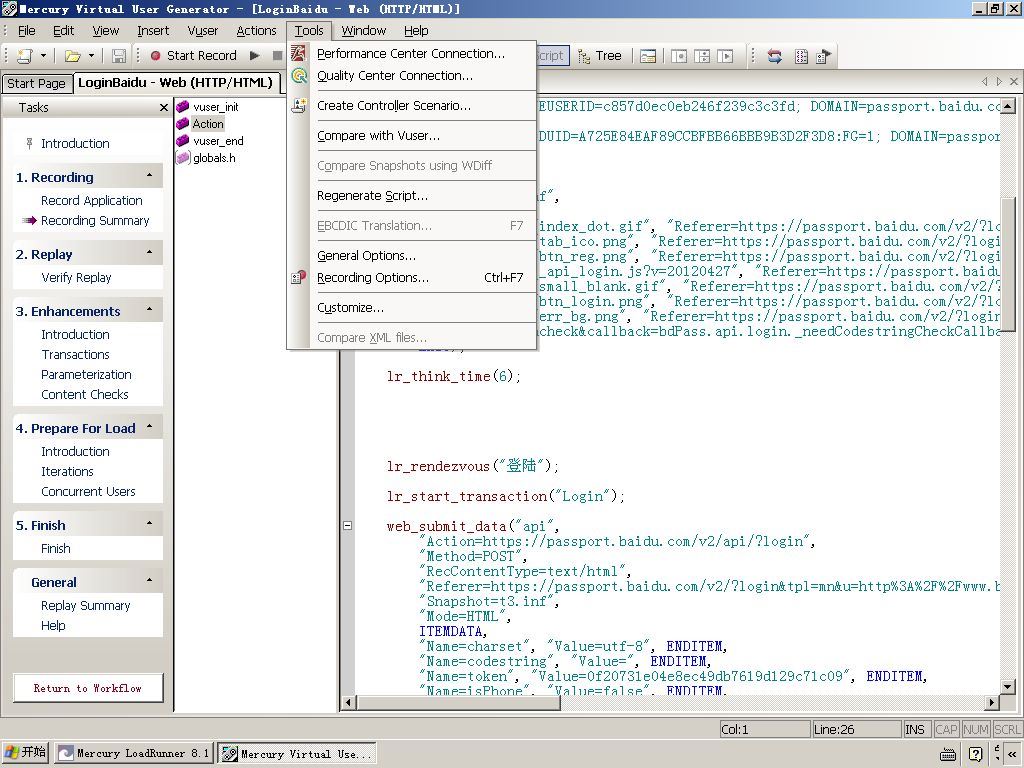The width and height of the screenshot is (1024, 768).
Task: Open the Parameterization task link
Action: pos(86,375)
